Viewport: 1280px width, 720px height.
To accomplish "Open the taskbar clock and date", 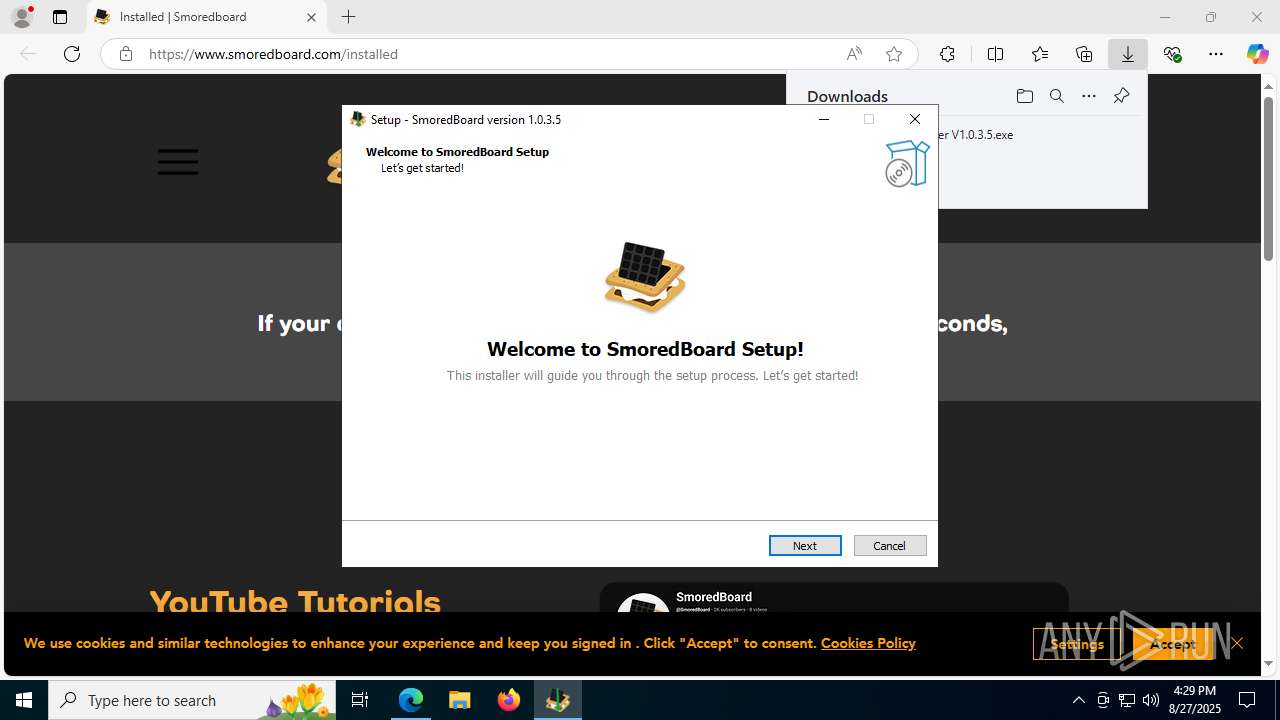I will (1194, 700).
